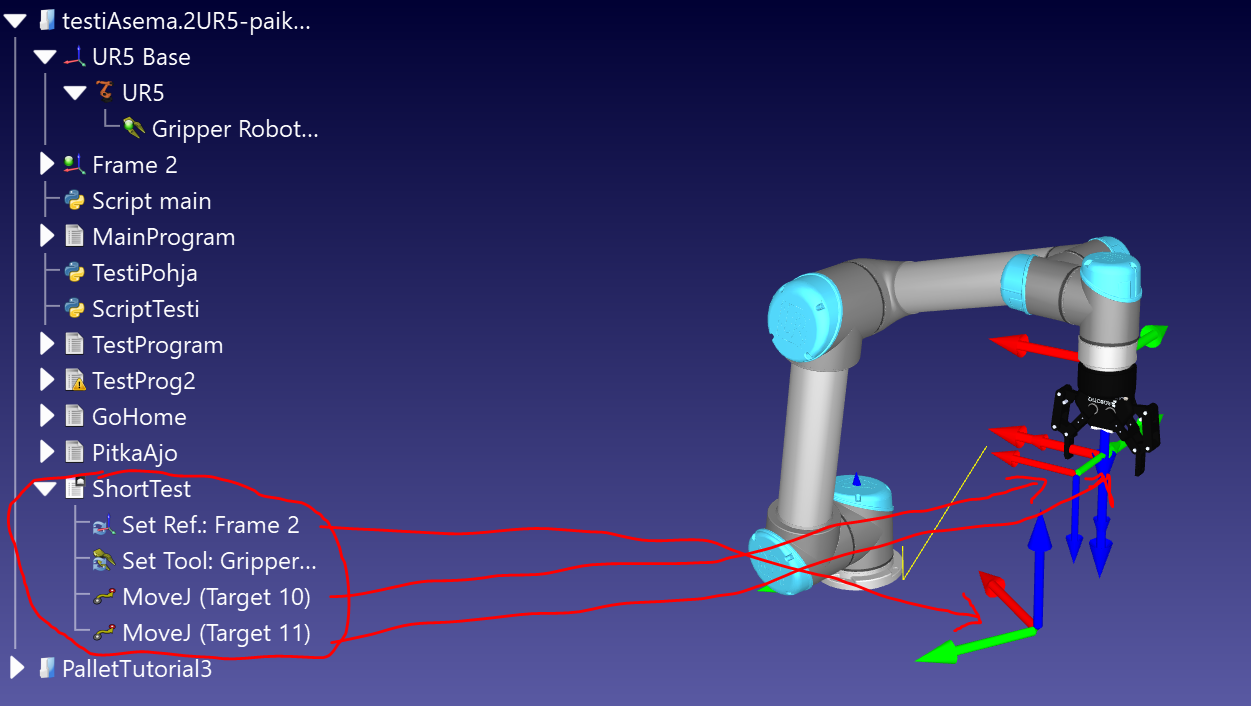Collapse the UR5 Base node
This screenshot has height=706, width=1251.
pos(46,57)
